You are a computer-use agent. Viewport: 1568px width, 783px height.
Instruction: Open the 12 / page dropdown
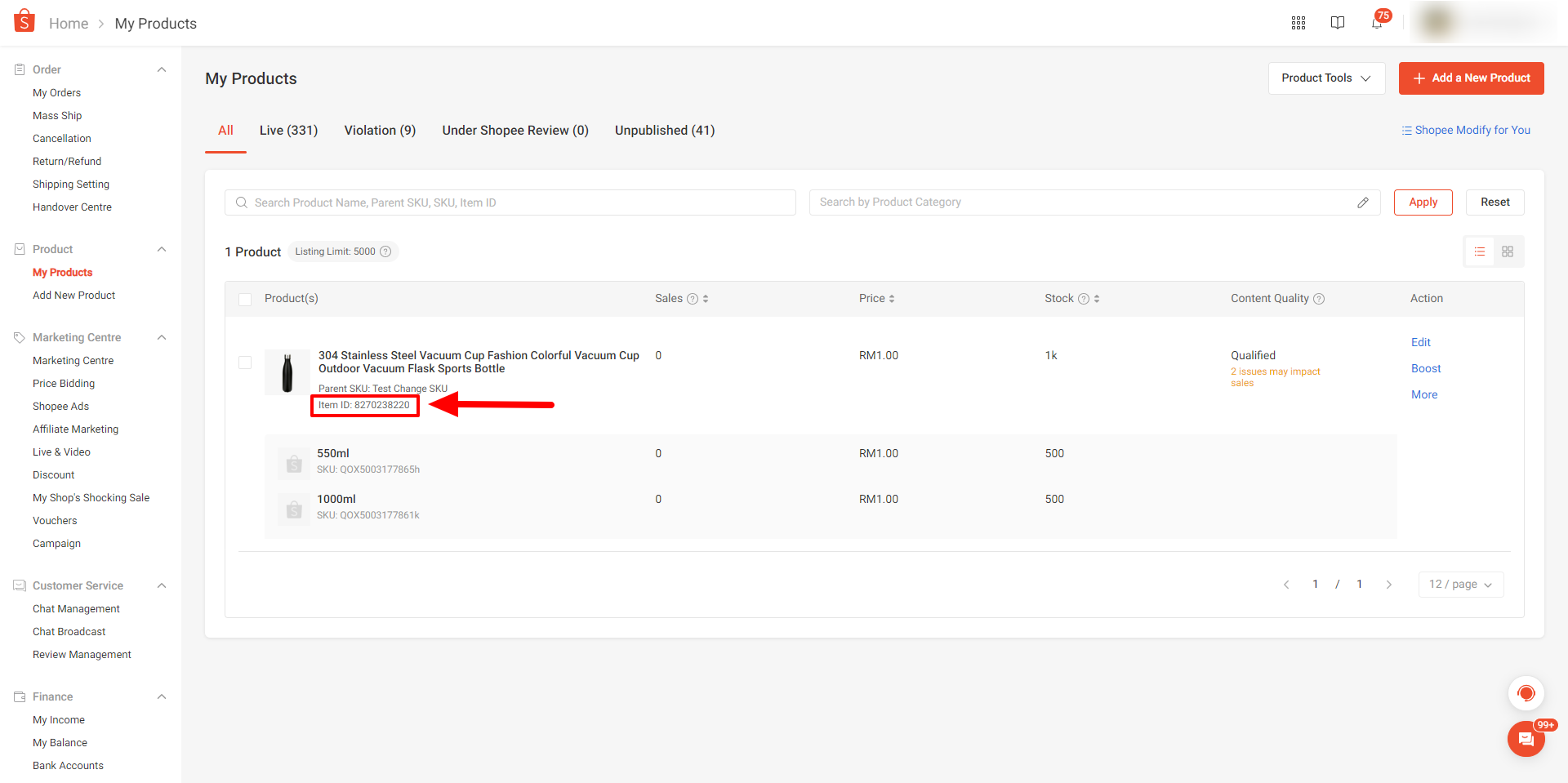pyautogui.click(x=1461, y=585)
